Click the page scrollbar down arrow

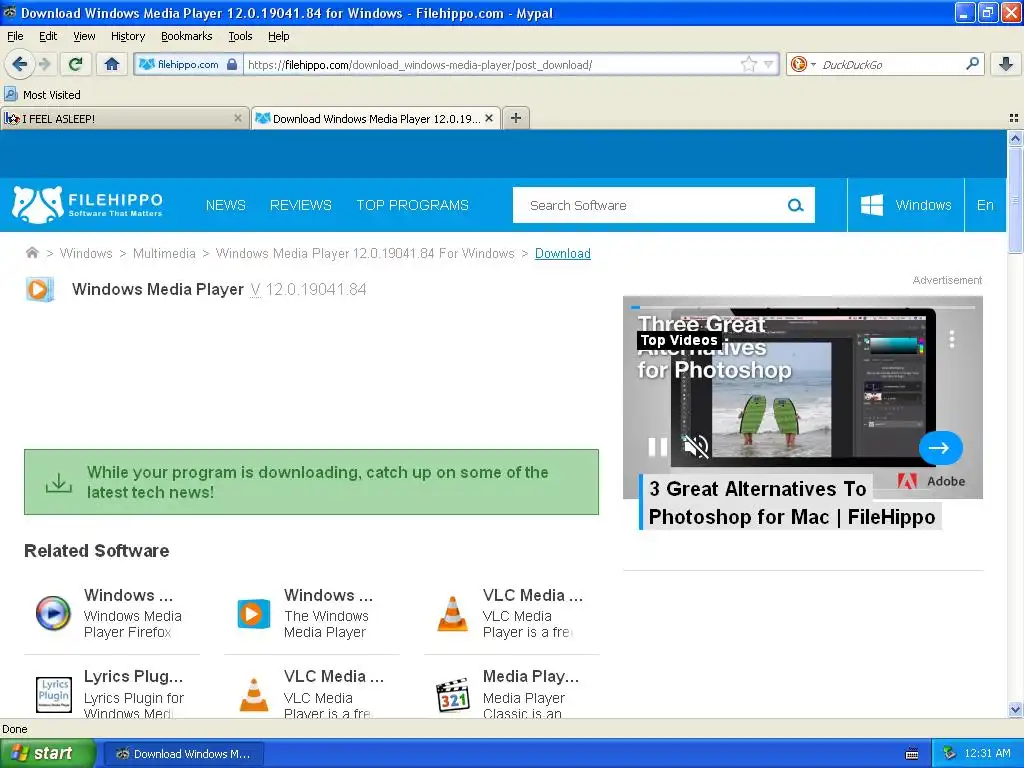point(1015,709)
